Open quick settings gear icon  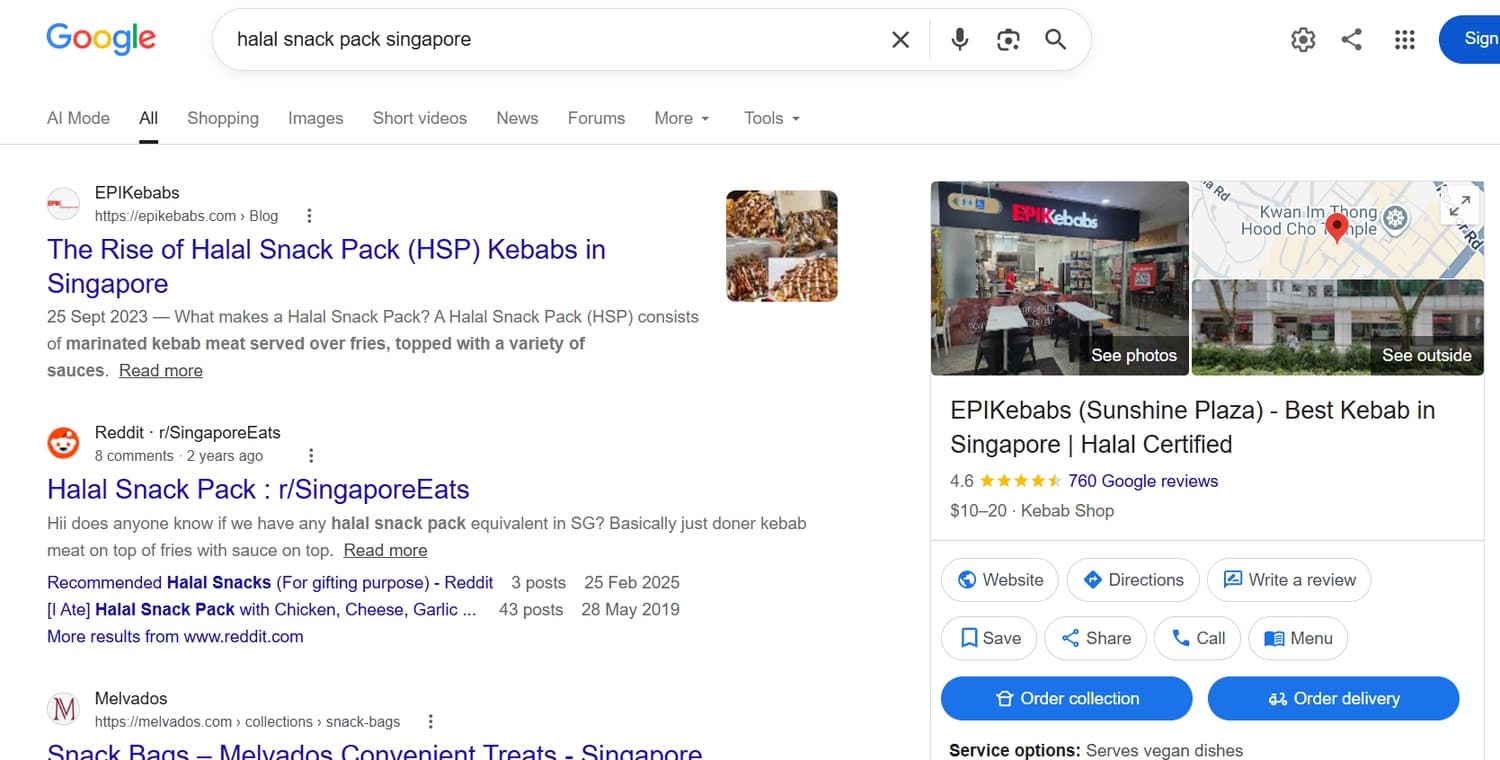pyautogui.click(x=1303, y=39)
